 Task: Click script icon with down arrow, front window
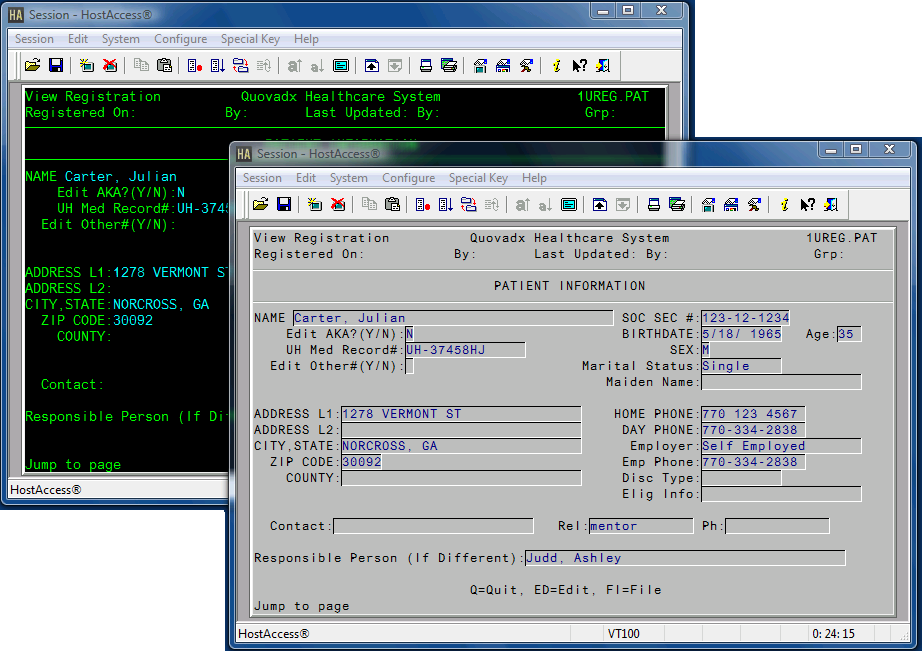pos(446,205)
